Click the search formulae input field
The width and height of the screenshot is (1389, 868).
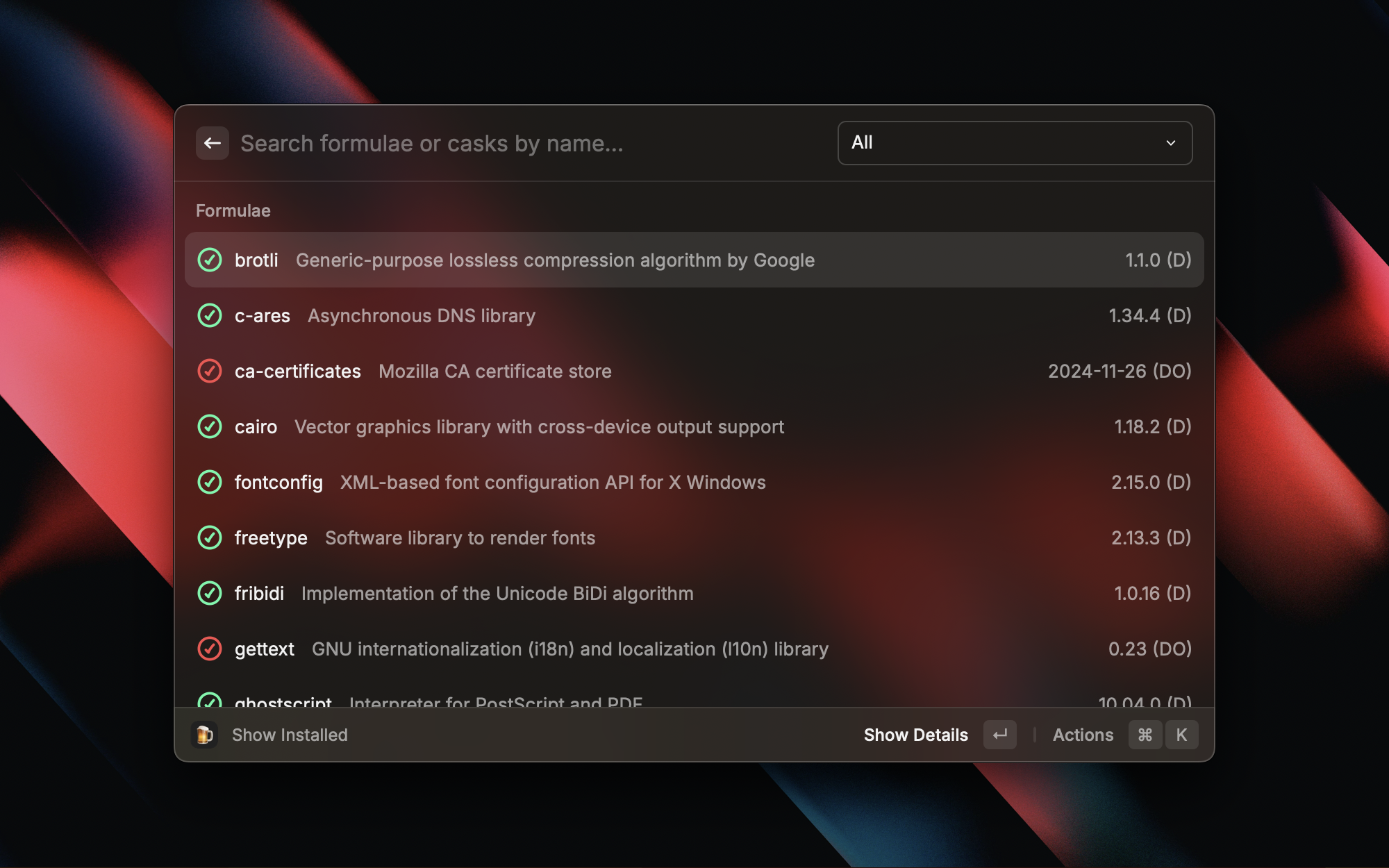pos(486,142)
